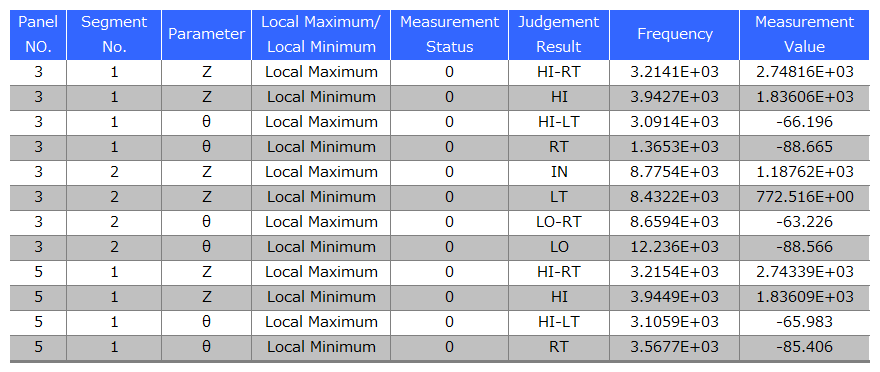Click the Parameter column header
This screenshot has width=880, height=372.
[x=207, y=34]
